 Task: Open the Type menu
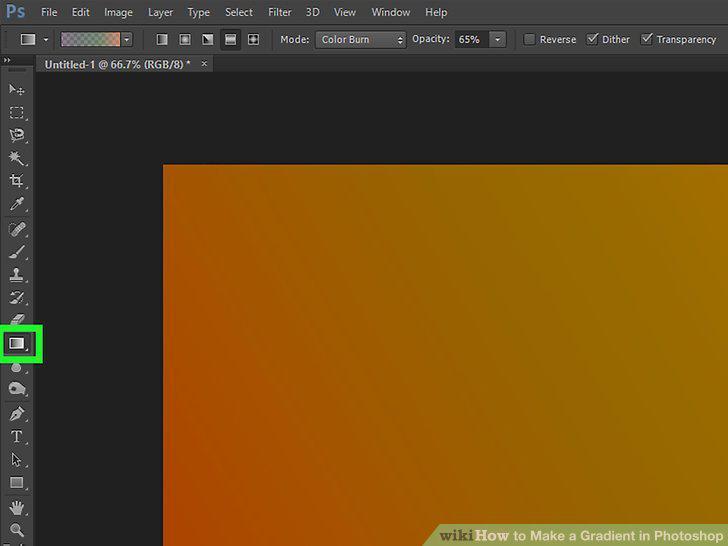(199, 13)
